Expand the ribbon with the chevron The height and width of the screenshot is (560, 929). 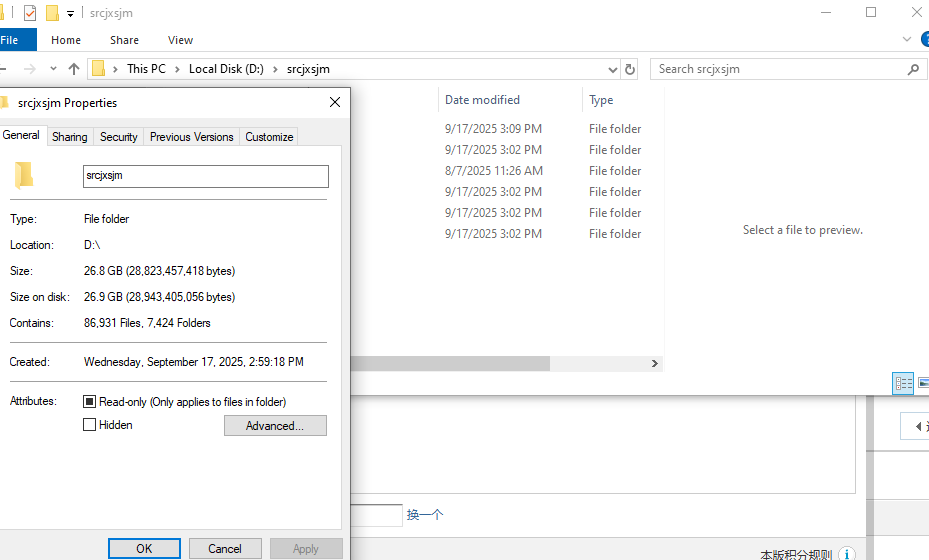[x=906, y=39]
